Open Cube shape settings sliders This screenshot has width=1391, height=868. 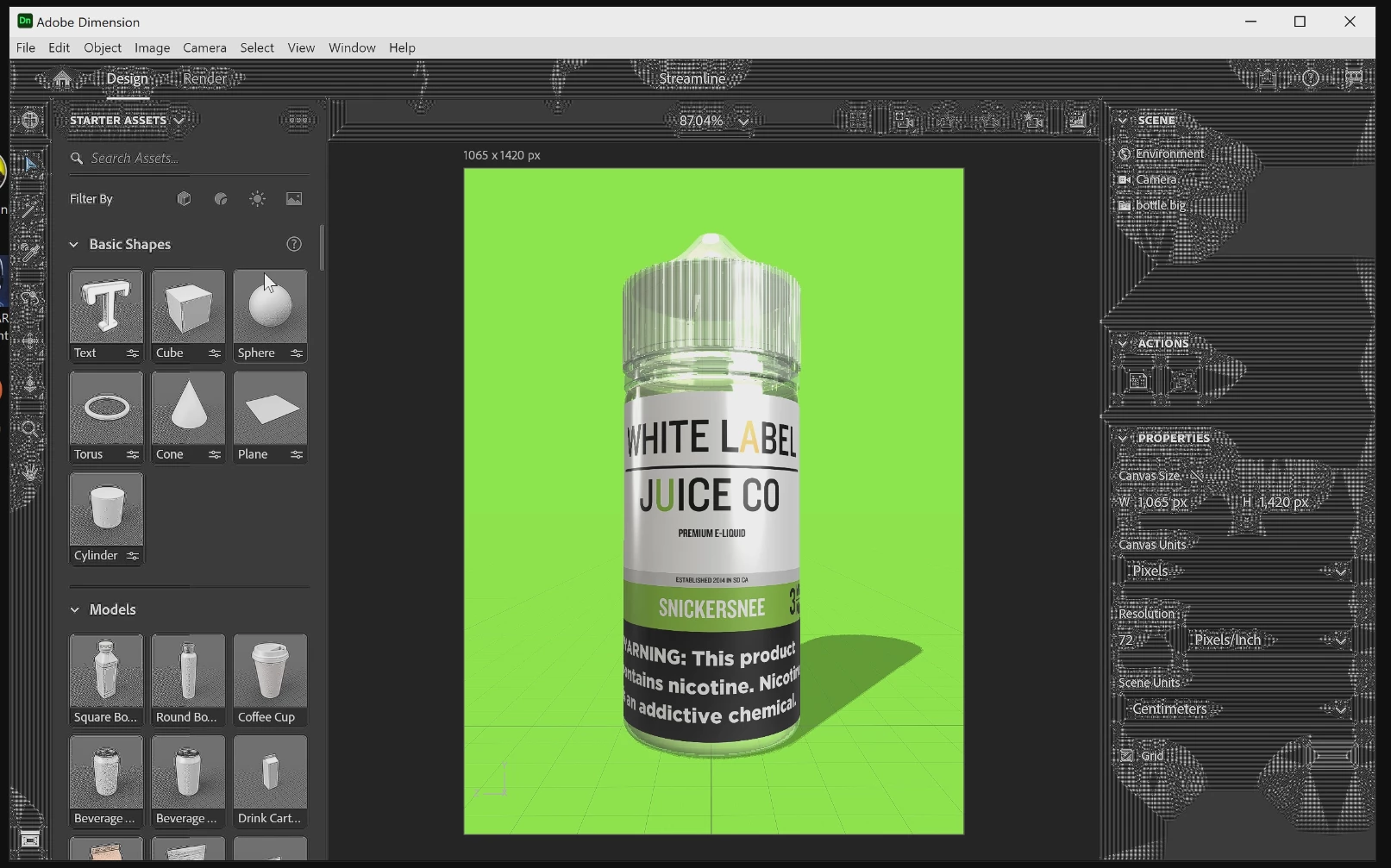pos(214,353)
